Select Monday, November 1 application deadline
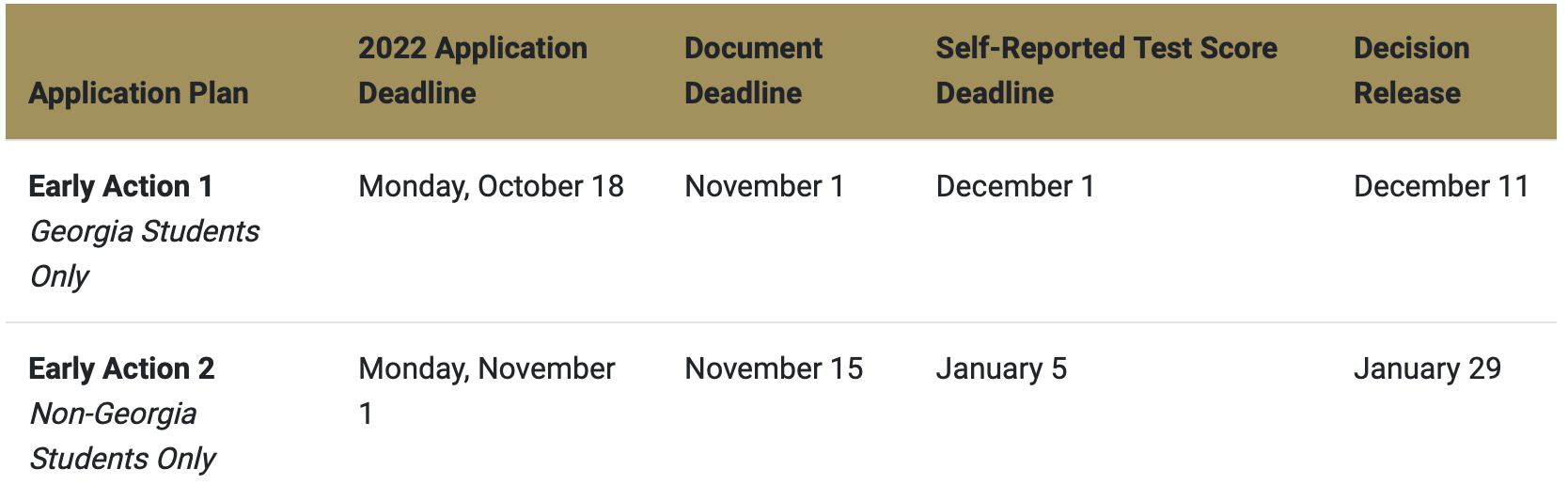The image size is (1568, 500). point(487,391)
